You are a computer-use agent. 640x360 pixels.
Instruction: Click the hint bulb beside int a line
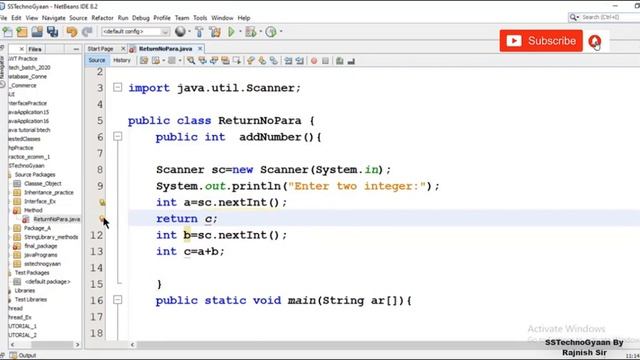[x=102, y=202]
